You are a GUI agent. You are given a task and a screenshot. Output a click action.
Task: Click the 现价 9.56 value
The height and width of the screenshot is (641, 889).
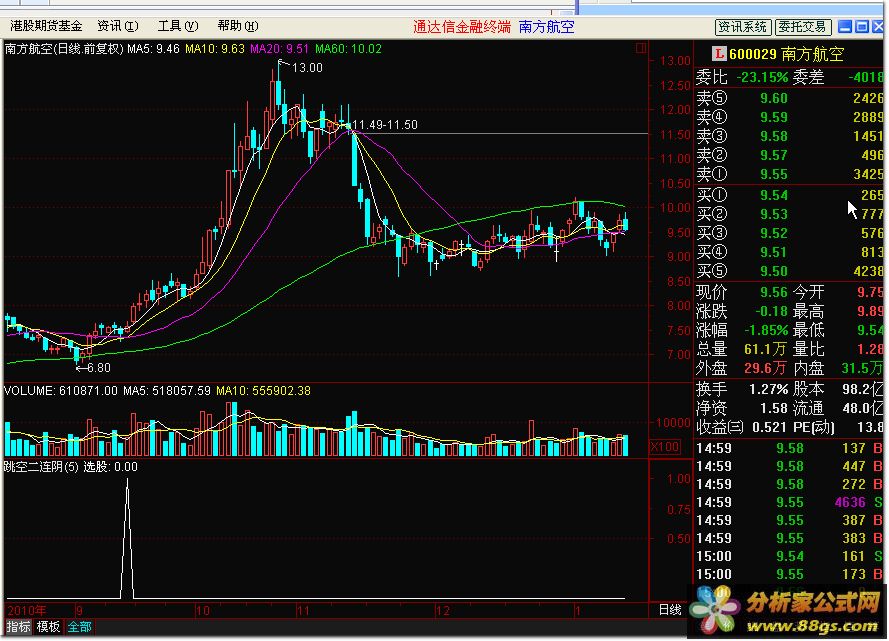coord(773,292)
